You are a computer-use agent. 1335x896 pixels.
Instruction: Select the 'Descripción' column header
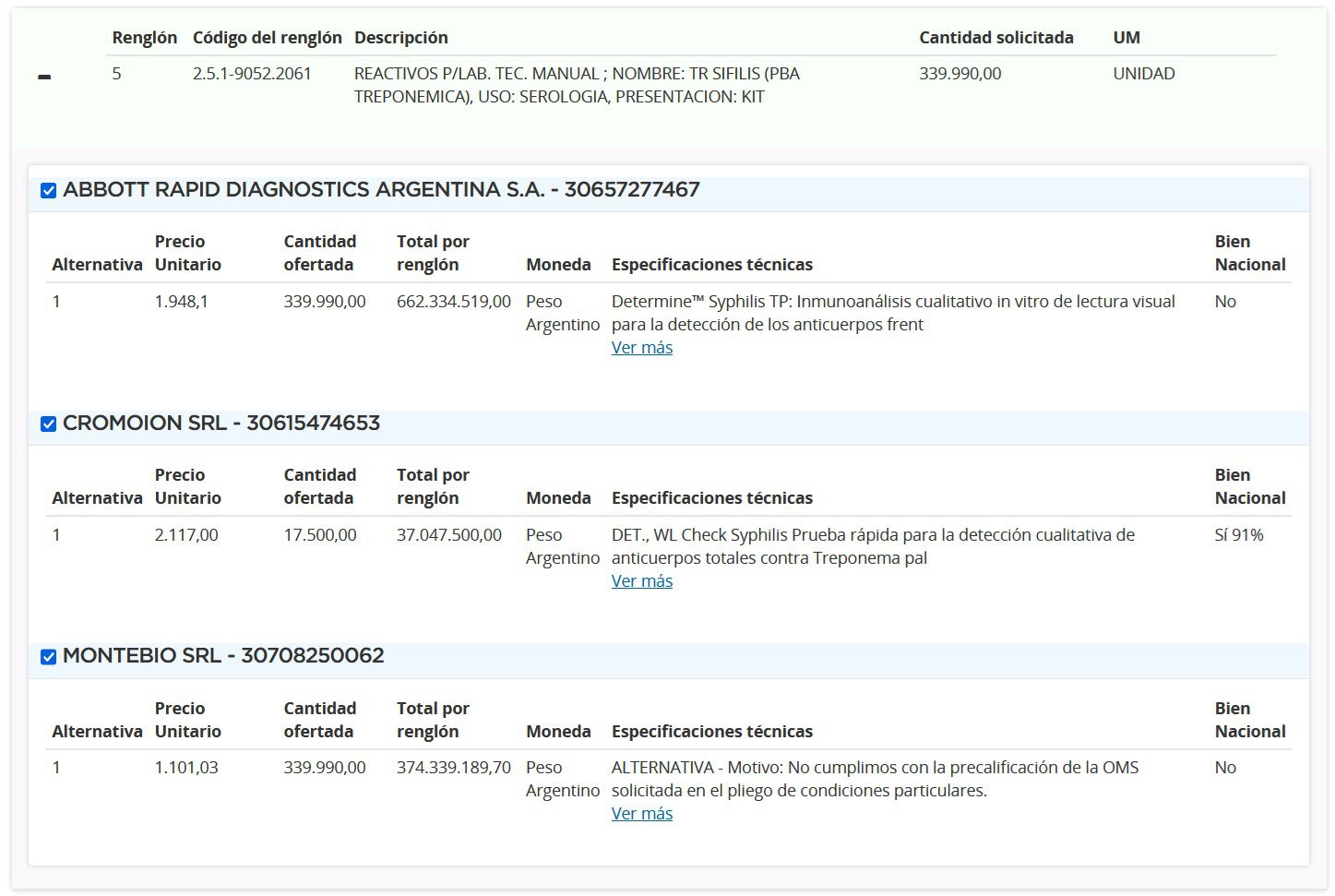[x=400, y=38]
